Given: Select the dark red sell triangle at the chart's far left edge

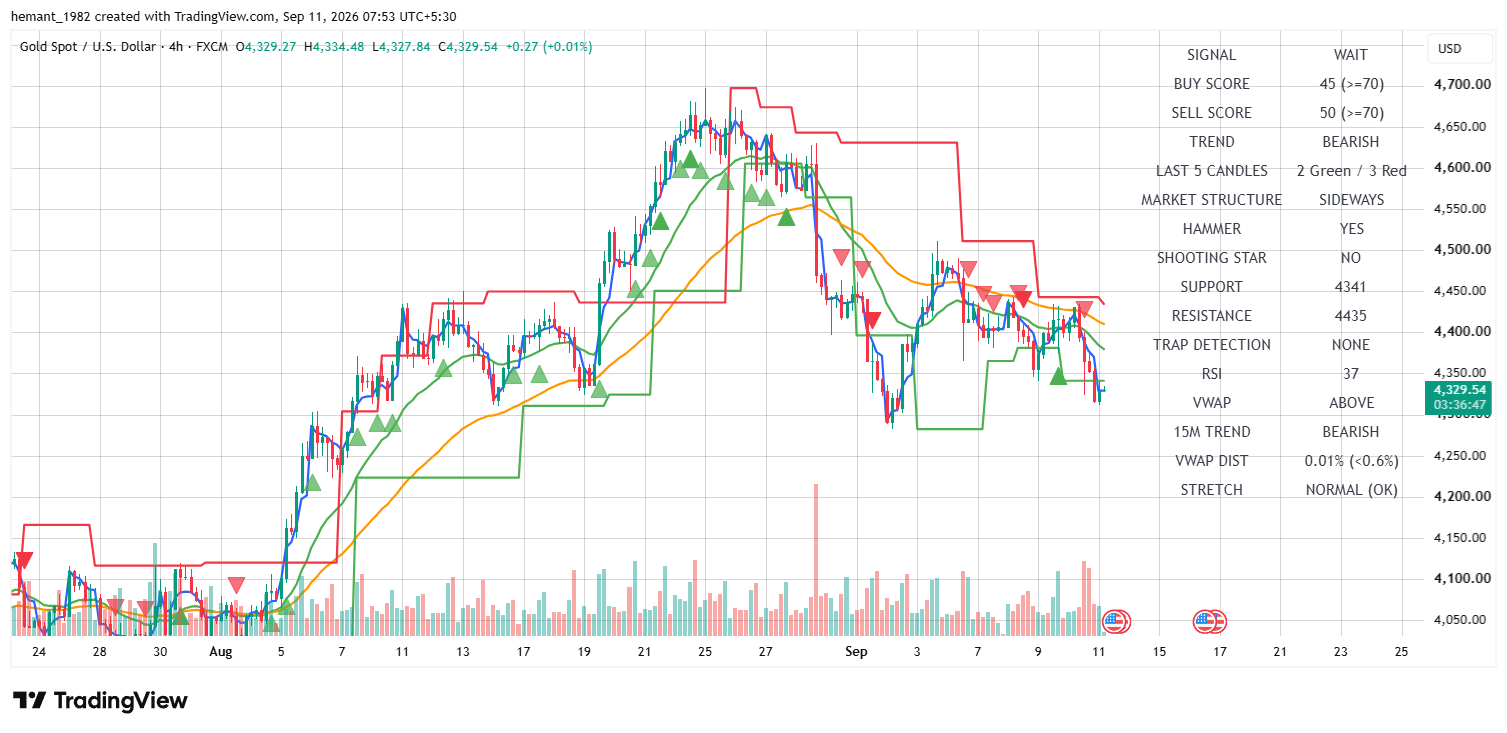Looking at the screenshot, I should click(x=24, y=561).
